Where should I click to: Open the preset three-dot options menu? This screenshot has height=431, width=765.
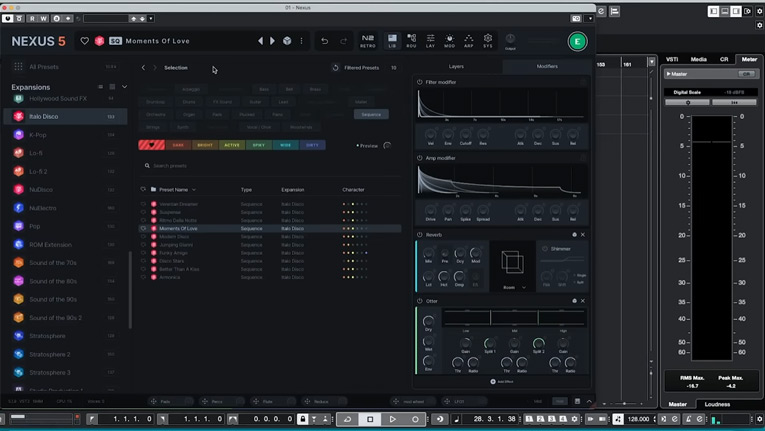coord(302,41)
